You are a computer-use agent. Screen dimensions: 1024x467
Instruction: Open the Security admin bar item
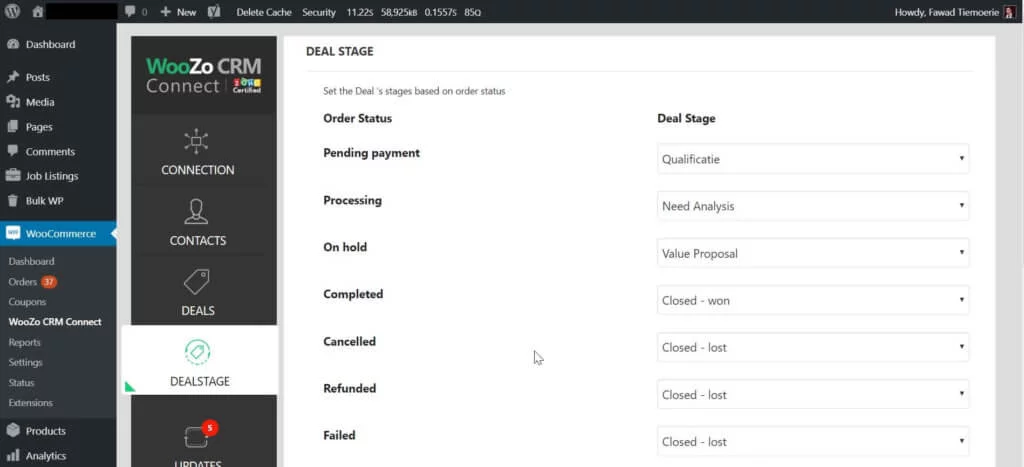(319, 12)
